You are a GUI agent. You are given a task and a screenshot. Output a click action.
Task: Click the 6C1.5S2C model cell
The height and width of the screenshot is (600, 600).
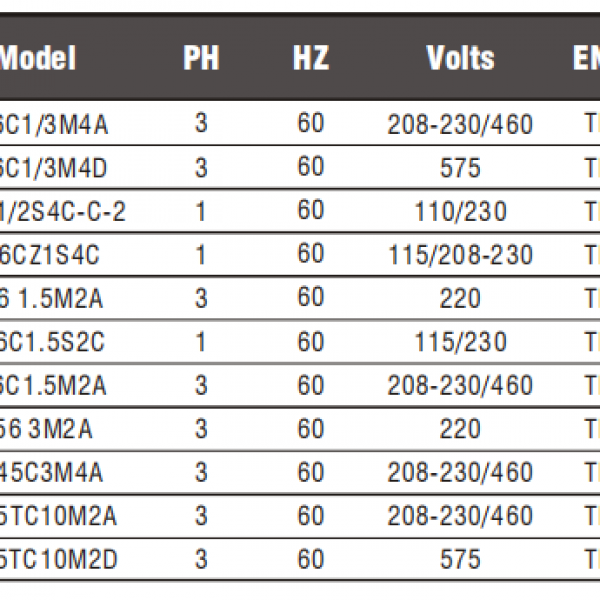pyautogui.click(x=52, y=342)
